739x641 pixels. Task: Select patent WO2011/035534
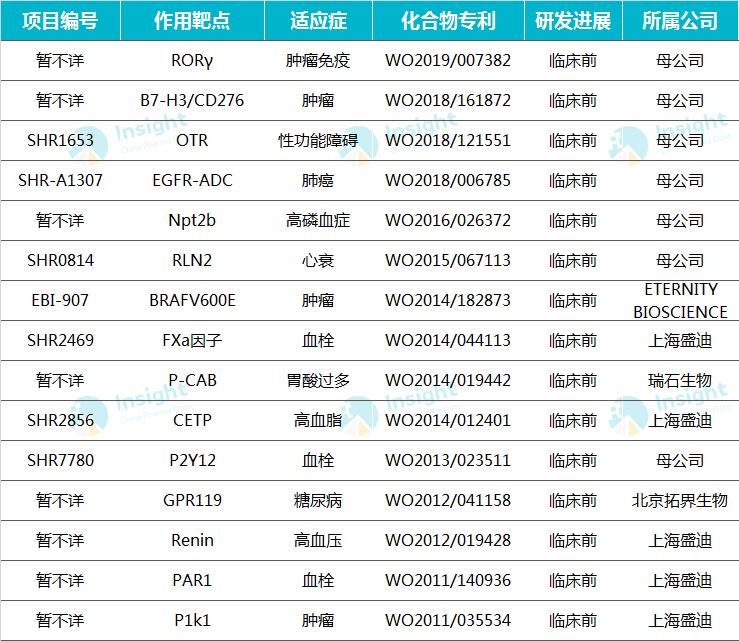[x=448, y=621]
